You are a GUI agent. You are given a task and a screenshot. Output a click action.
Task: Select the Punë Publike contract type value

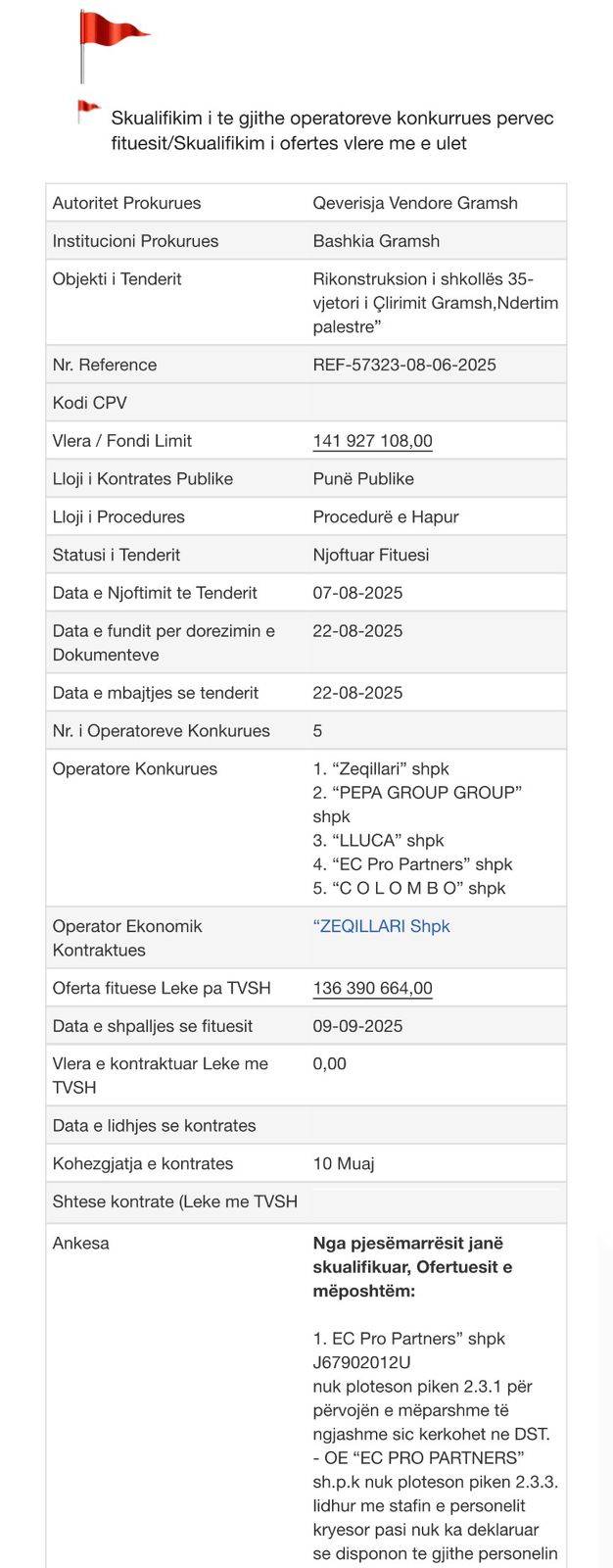363,479
